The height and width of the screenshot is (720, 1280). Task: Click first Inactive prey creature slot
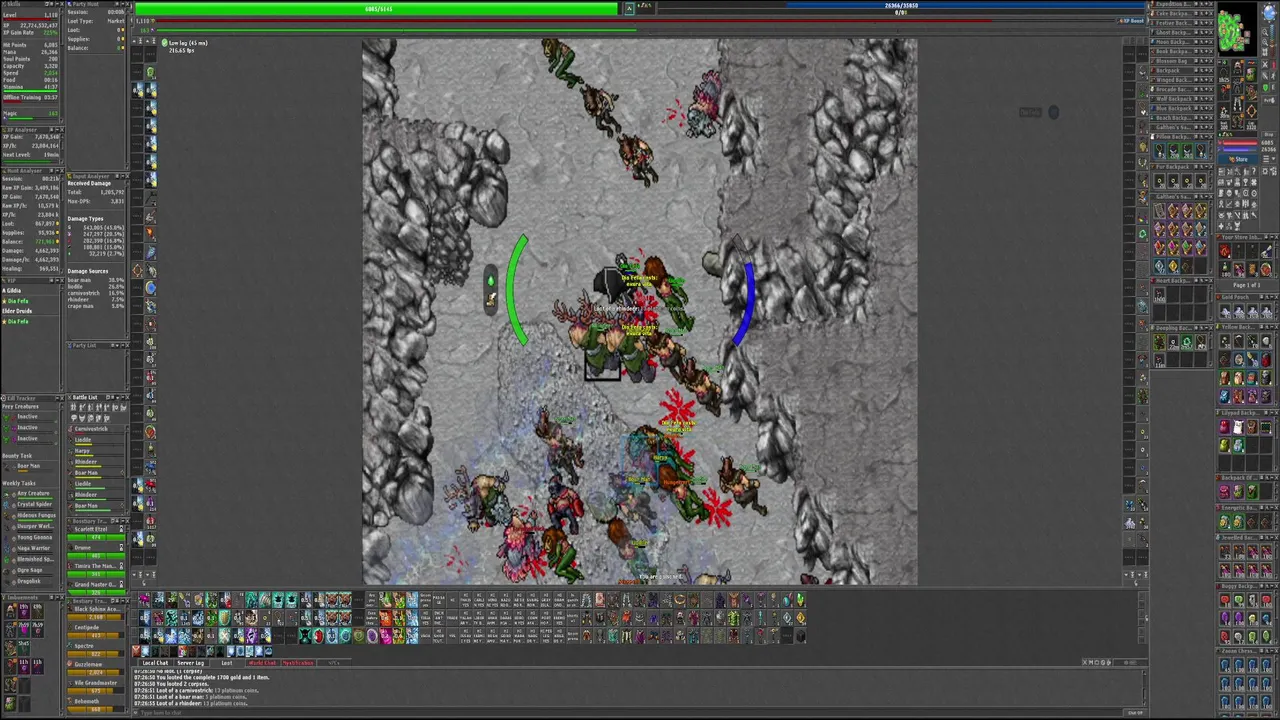pyautogui.click(x=27, y=416)
